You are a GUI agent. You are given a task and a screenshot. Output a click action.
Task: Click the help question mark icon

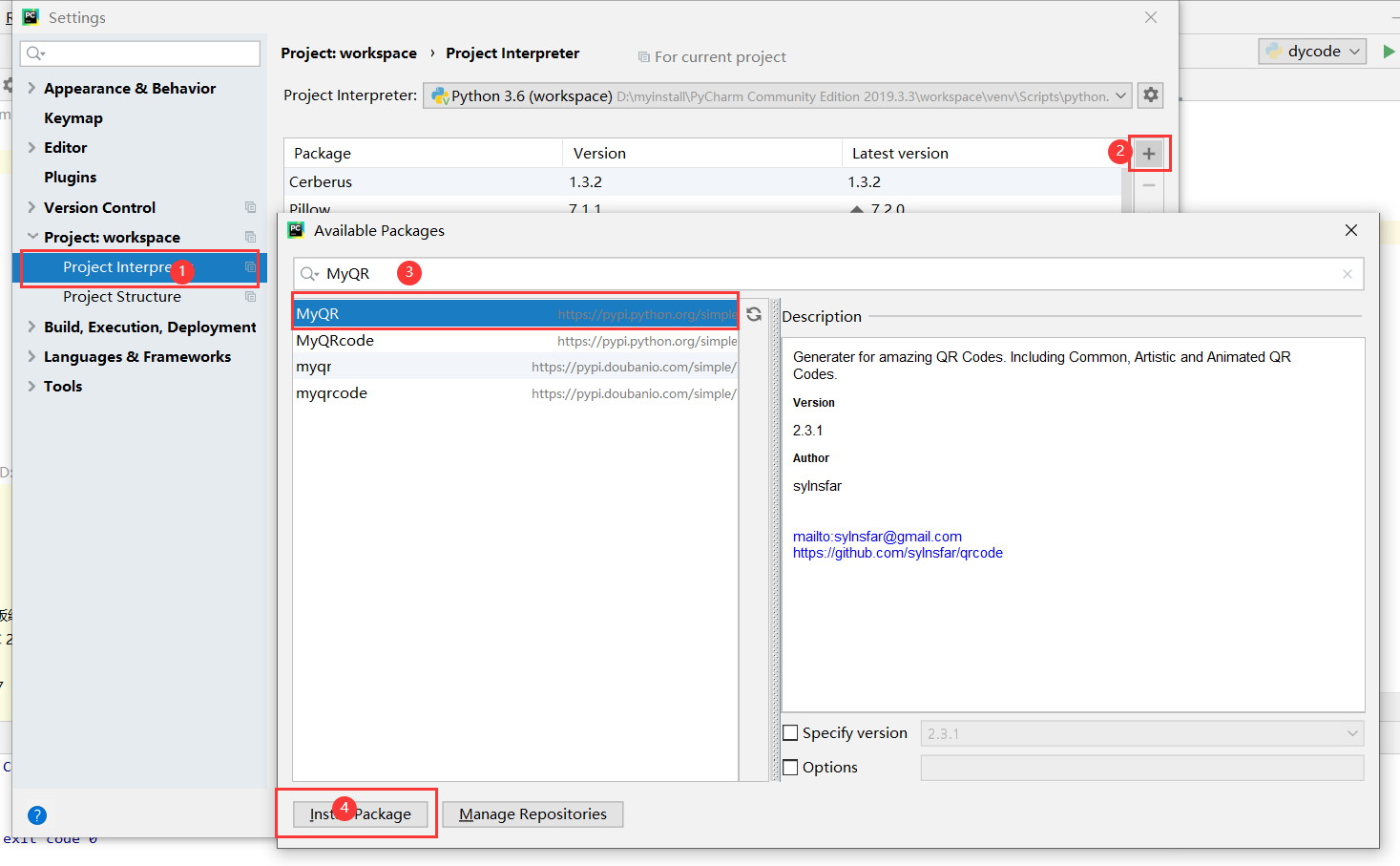pyautogui.click(x=37, y=815)
